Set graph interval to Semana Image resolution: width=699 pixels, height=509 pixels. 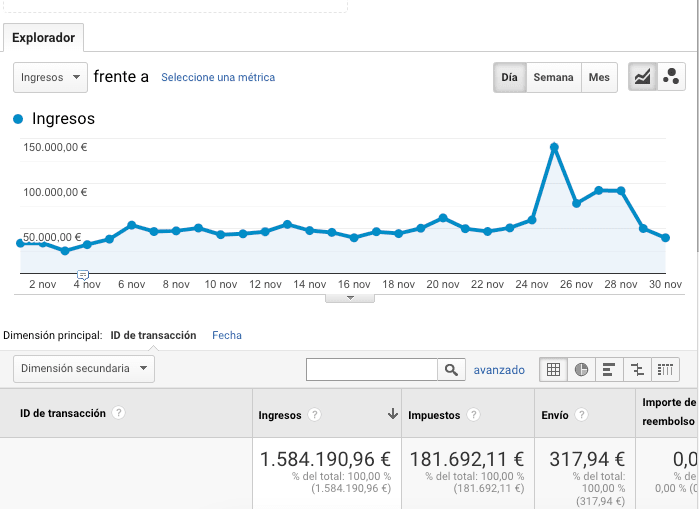[553, 77]
